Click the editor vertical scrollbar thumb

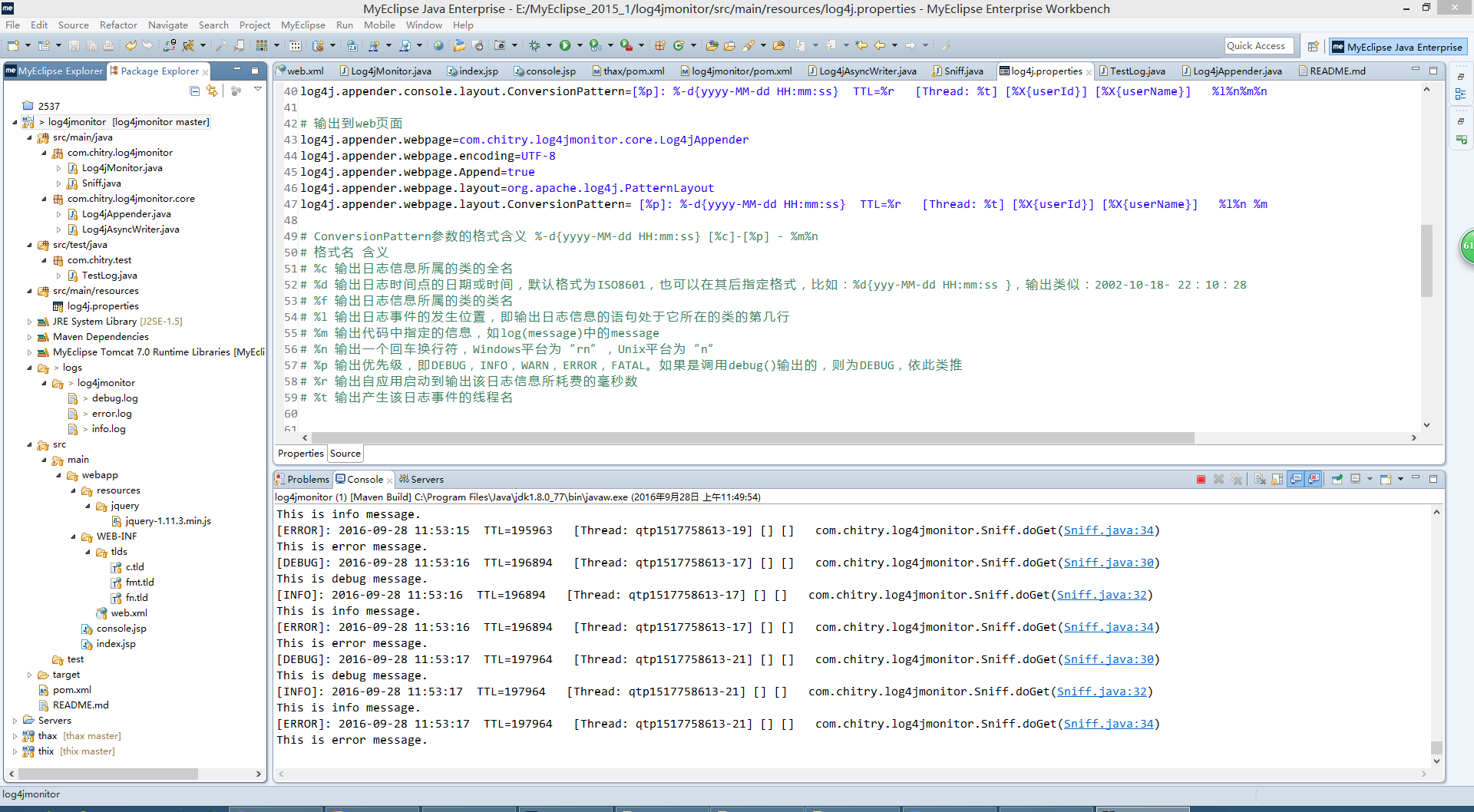[x=1426, y=261]
